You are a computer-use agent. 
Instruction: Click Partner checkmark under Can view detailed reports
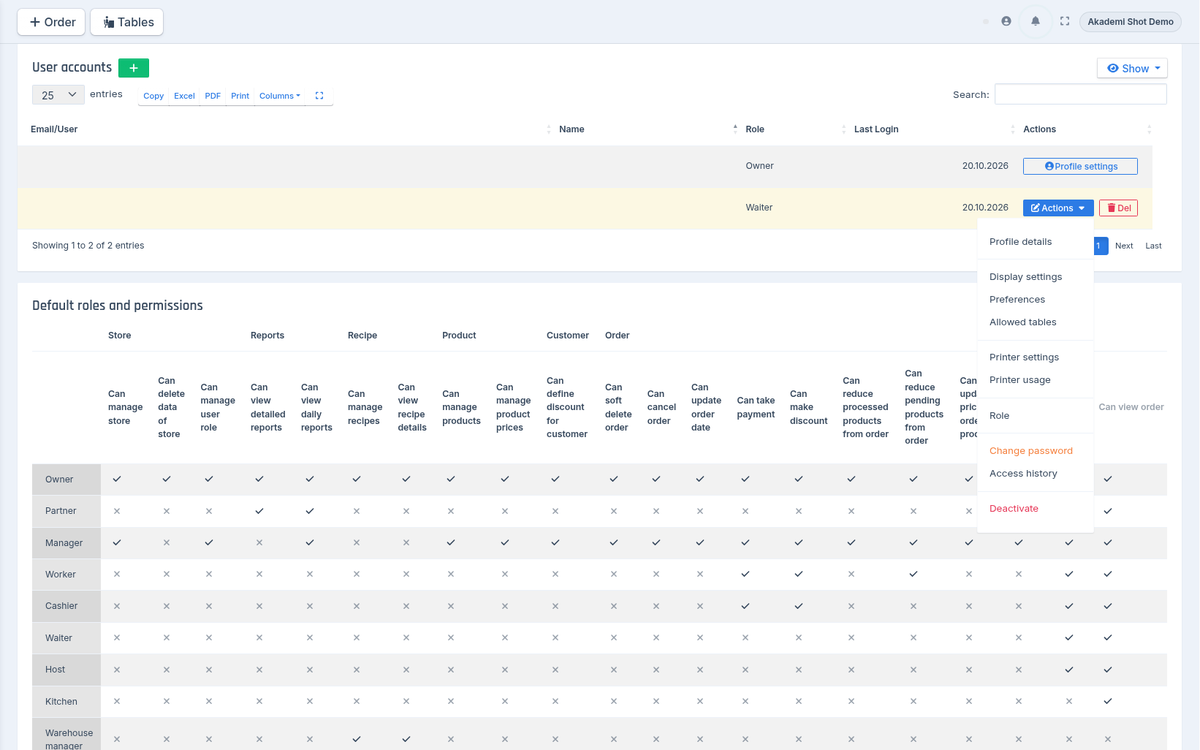coord(259,511)
